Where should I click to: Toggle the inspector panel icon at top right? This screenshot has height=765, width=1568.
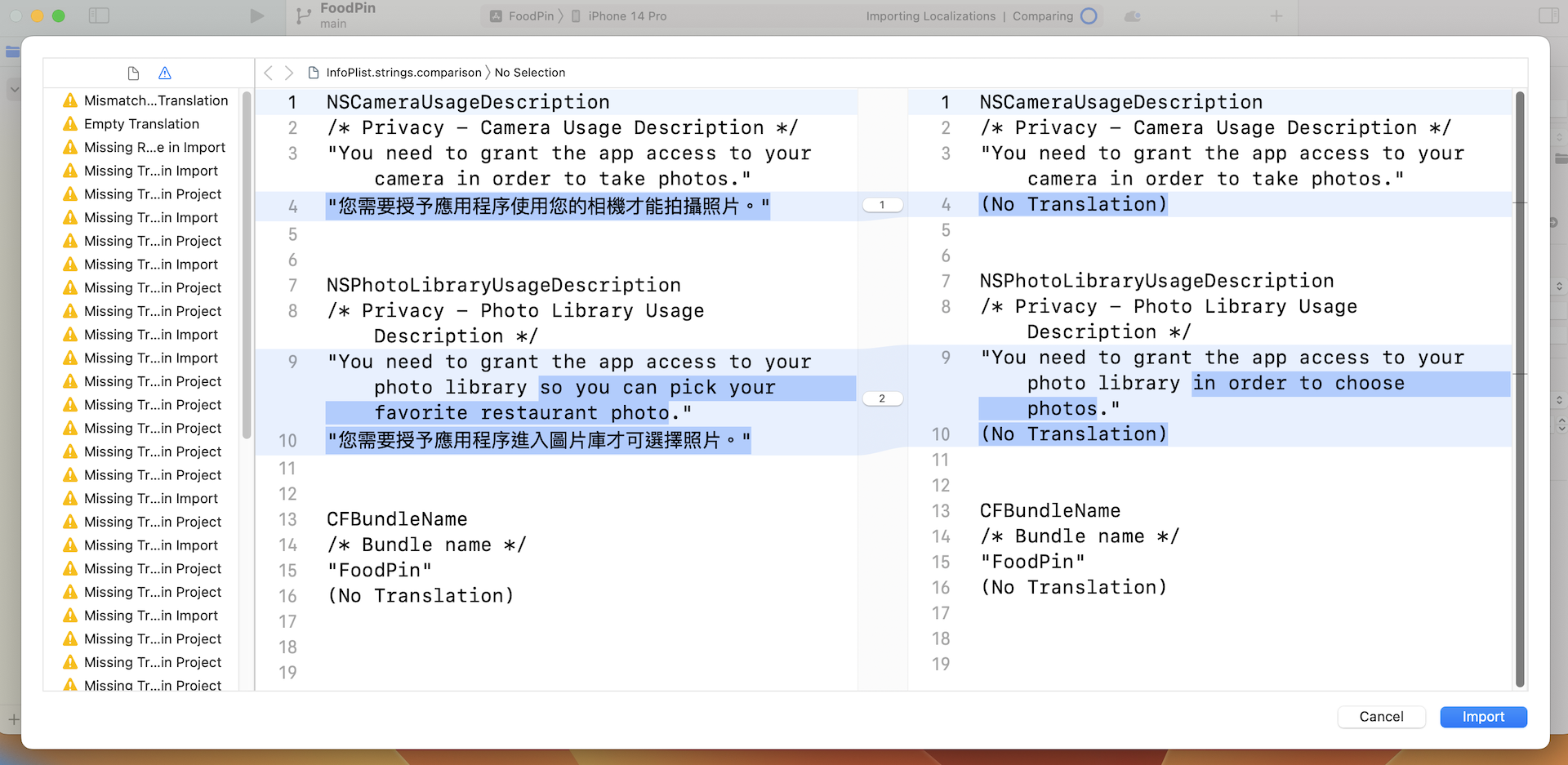1548,16
